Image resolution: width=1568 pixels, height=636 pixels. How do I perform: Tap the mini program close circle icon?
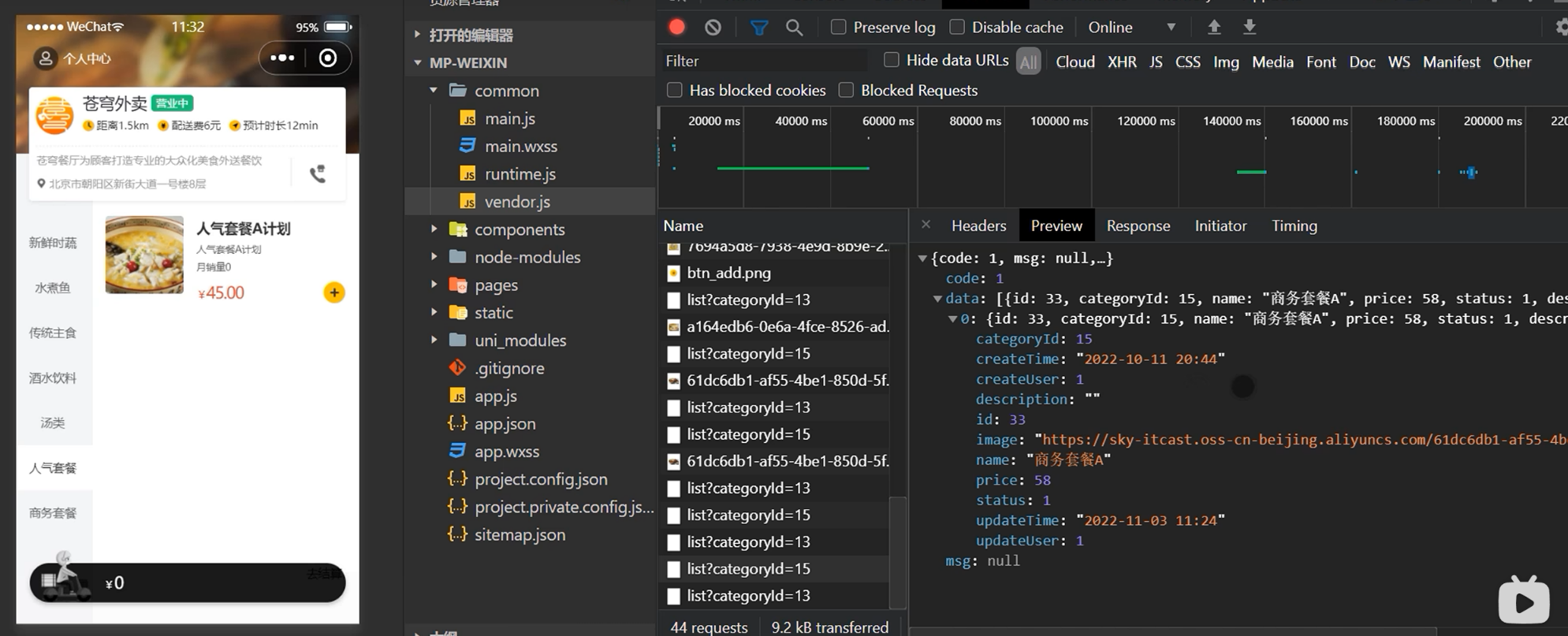(x=328, y=58)
